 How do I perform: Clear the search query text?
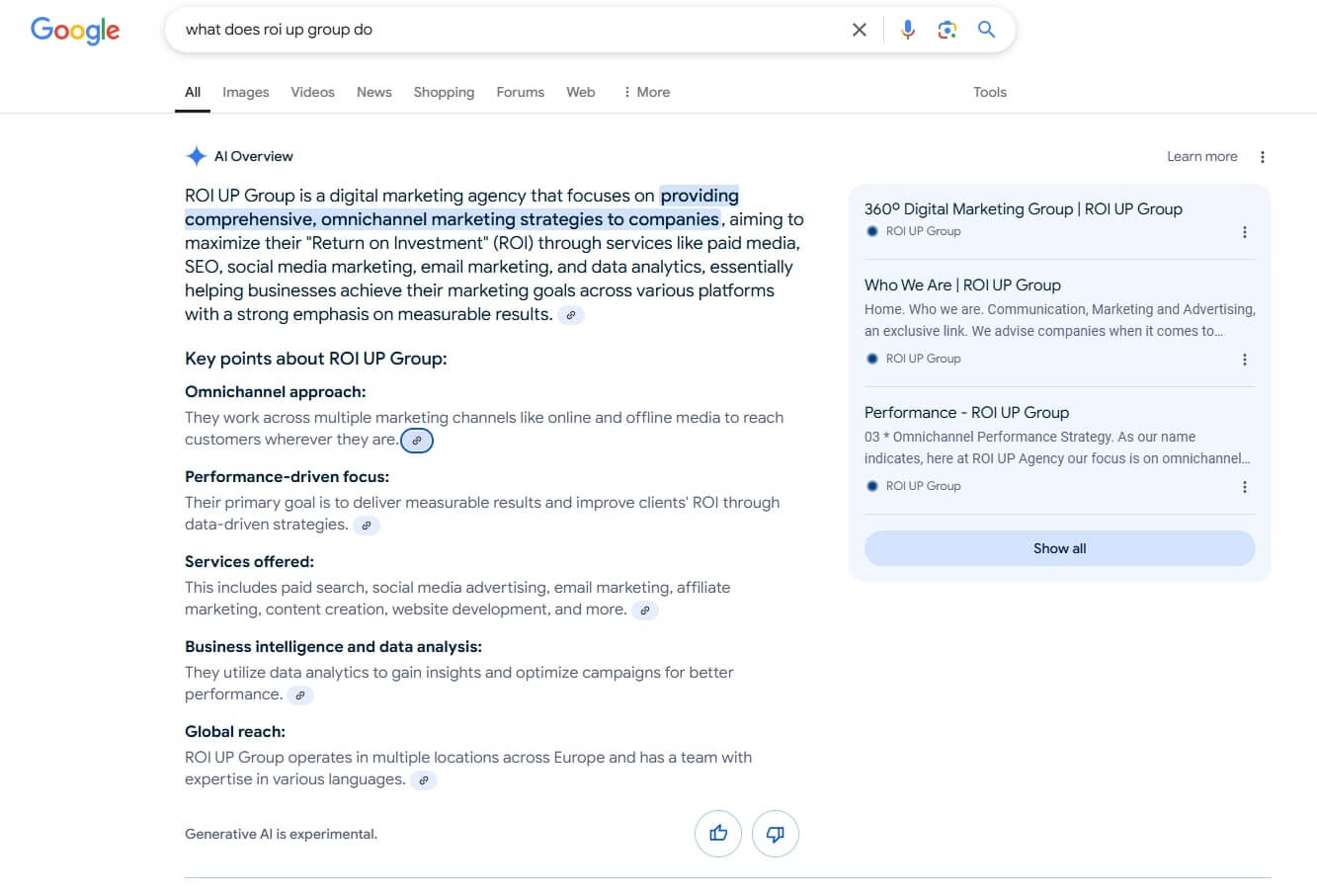point(860,30)
